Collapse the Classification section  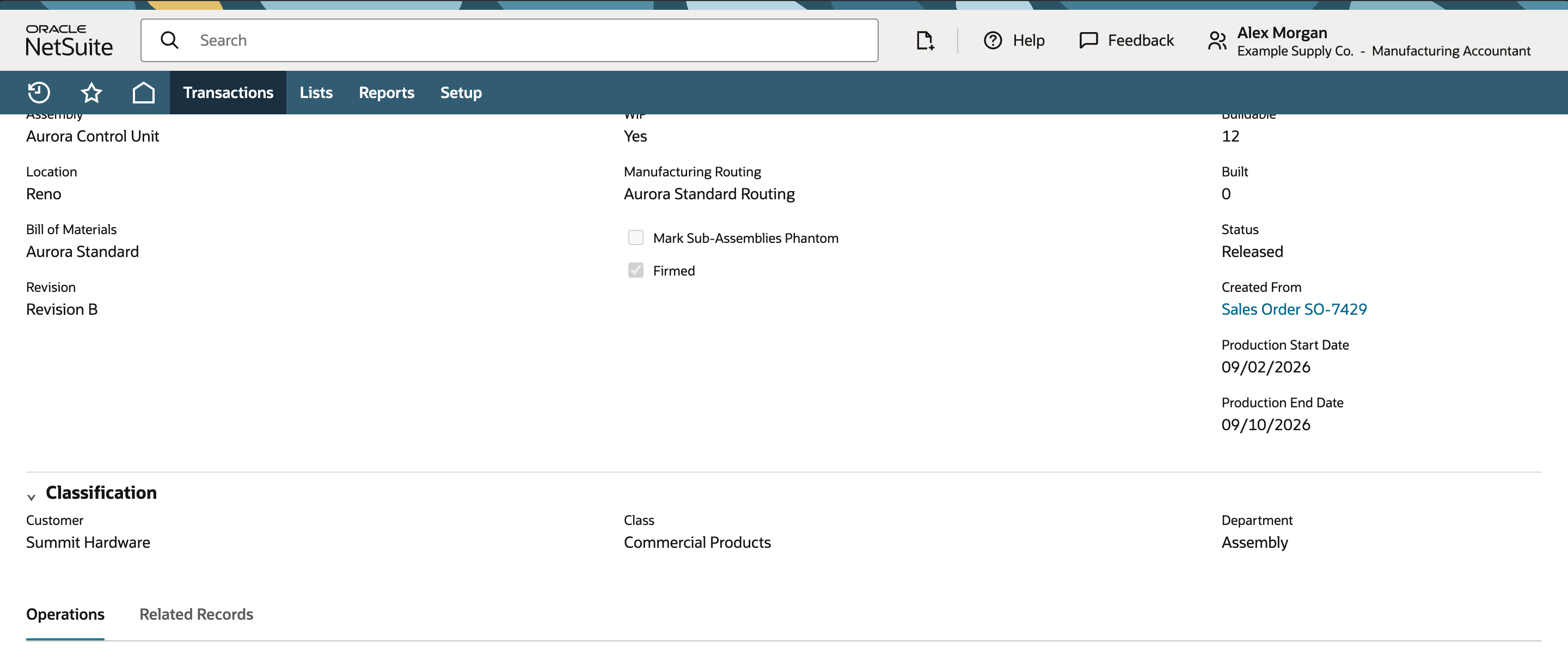click(x=31, y=497)
